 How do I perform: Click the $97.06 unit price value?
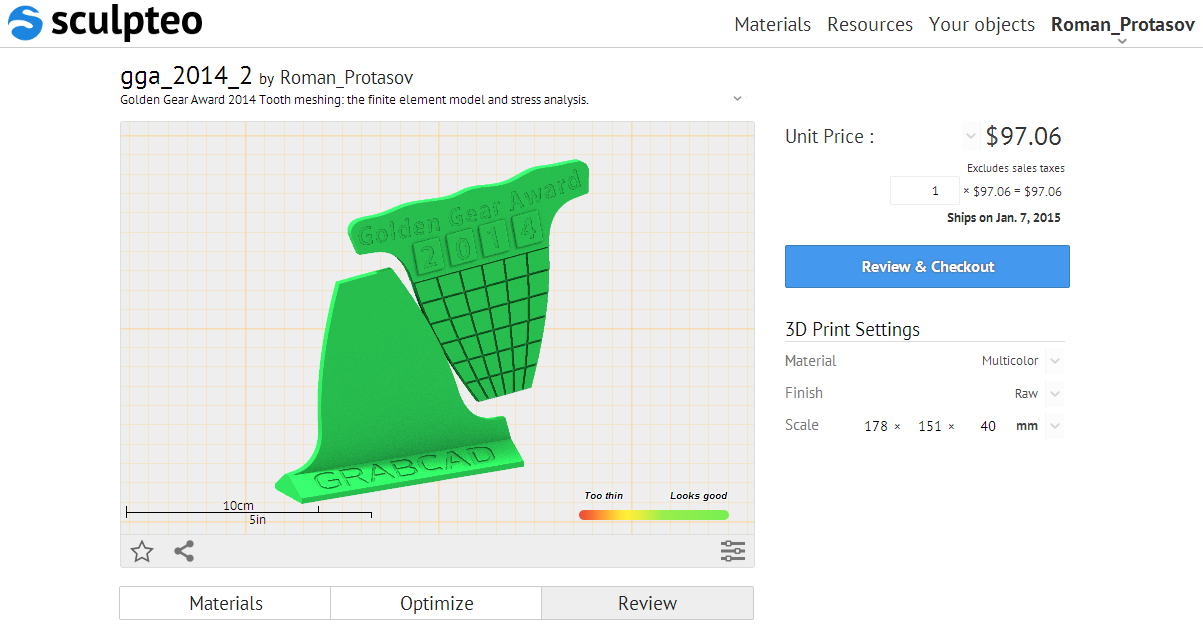point(1024,136)
